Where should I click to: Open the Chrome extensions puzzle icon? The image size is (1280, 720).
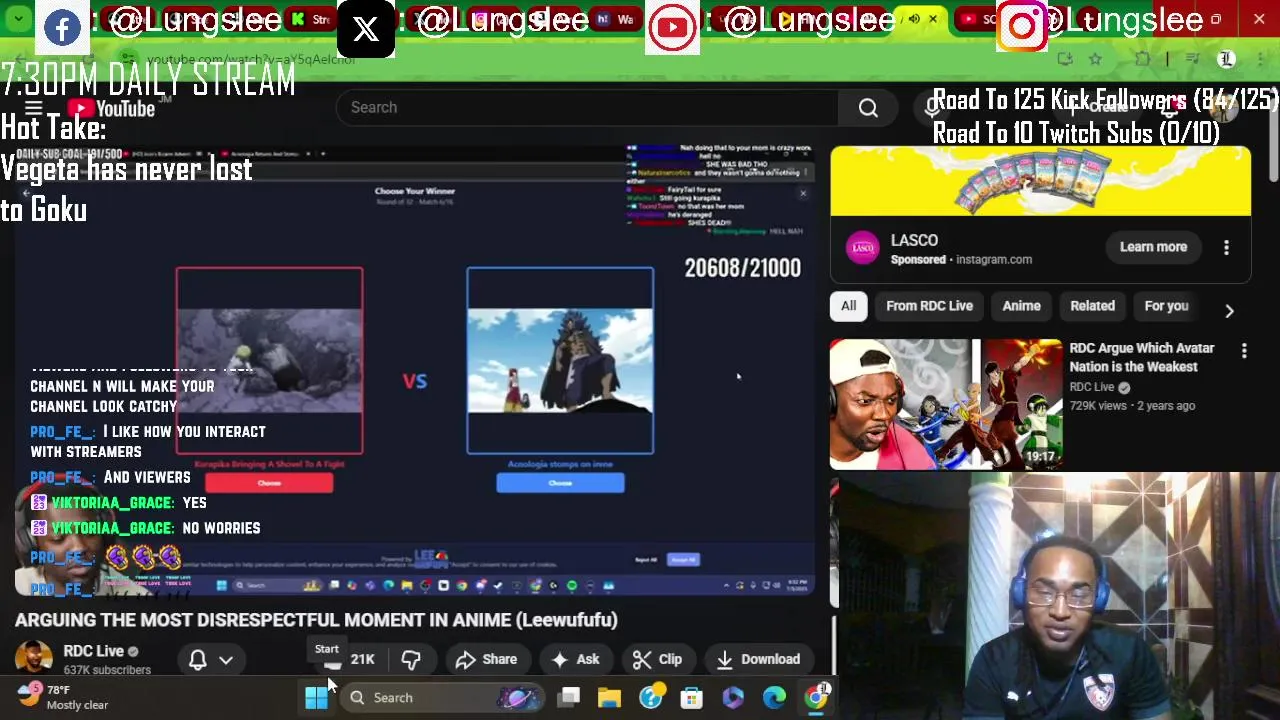1143,59
